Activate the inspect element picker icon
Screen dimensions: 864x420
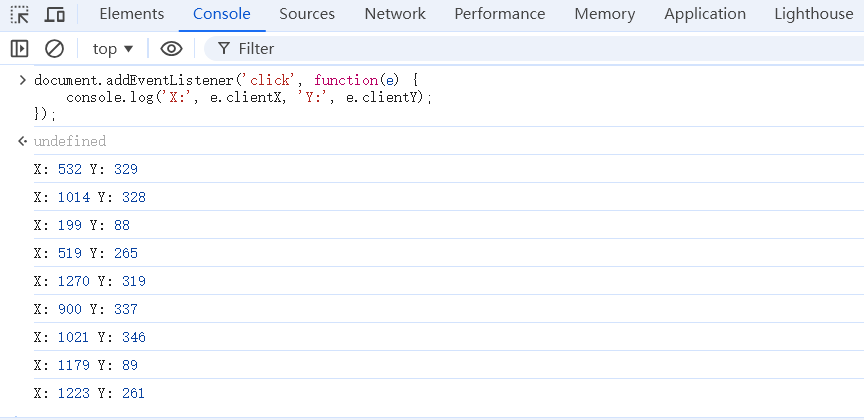(x=20, y=15)
